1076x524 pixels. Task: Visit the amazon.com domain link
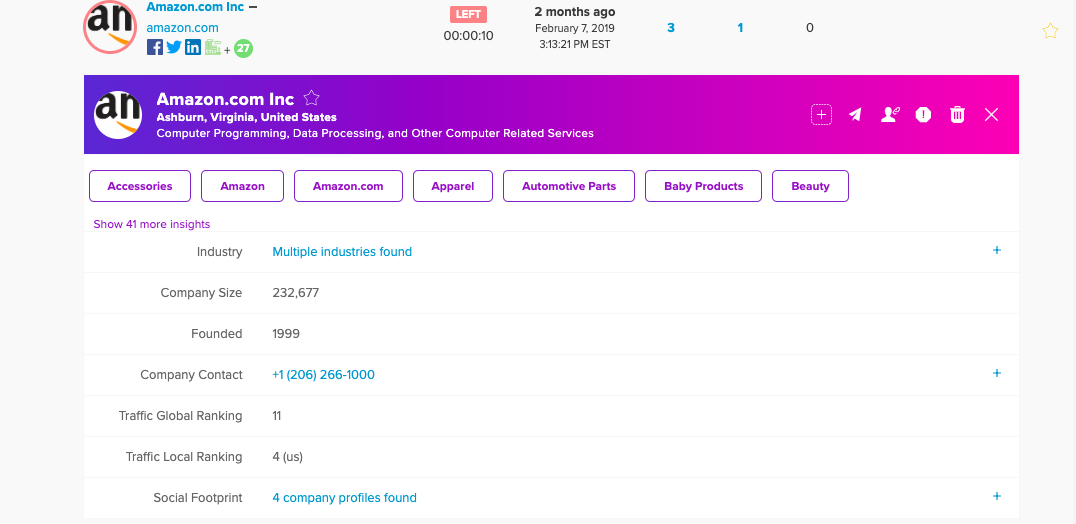pos(183,28)
